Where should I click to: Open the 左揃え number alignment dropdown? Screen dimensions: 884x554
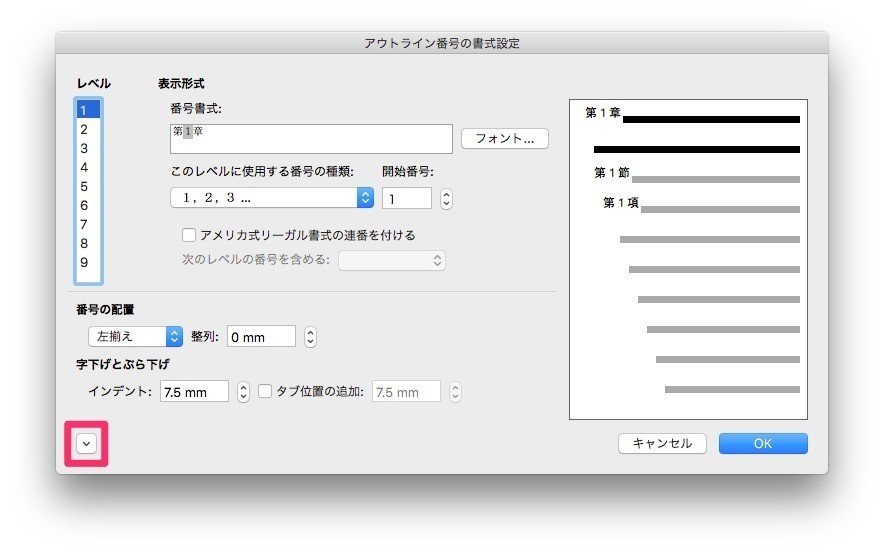pyautogui.click(x=135, y=336)
